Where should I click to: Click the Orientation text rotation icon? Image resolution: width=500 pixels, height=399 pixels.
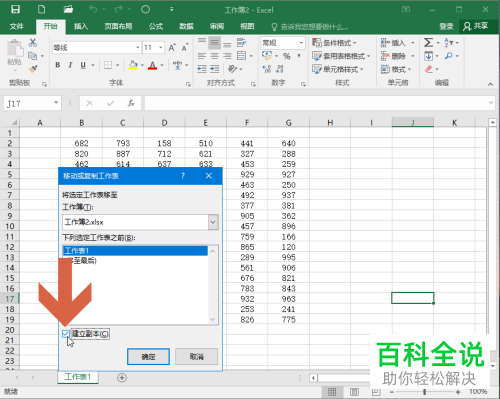point(232,69)
